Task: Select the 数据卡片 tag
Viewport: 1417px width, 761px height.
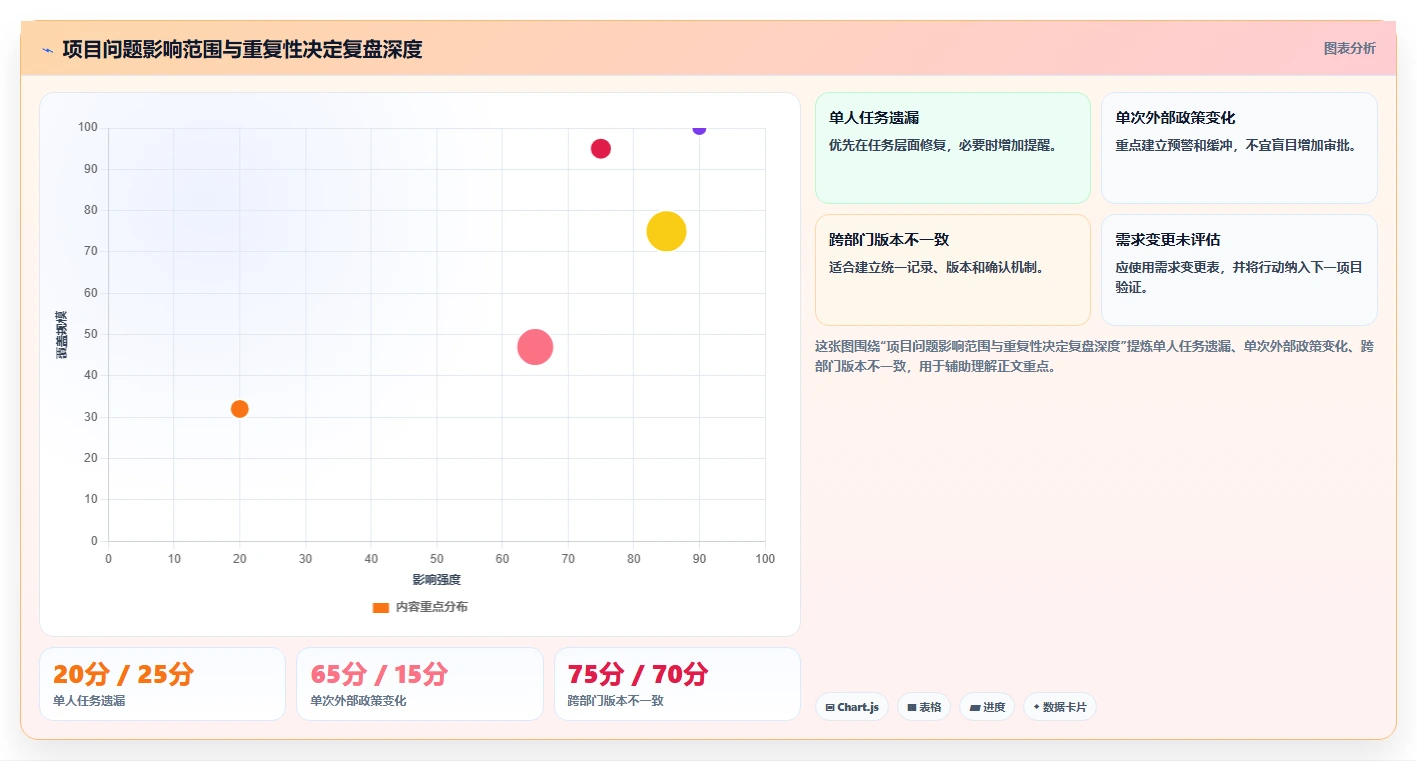Action: point(1060,707)
